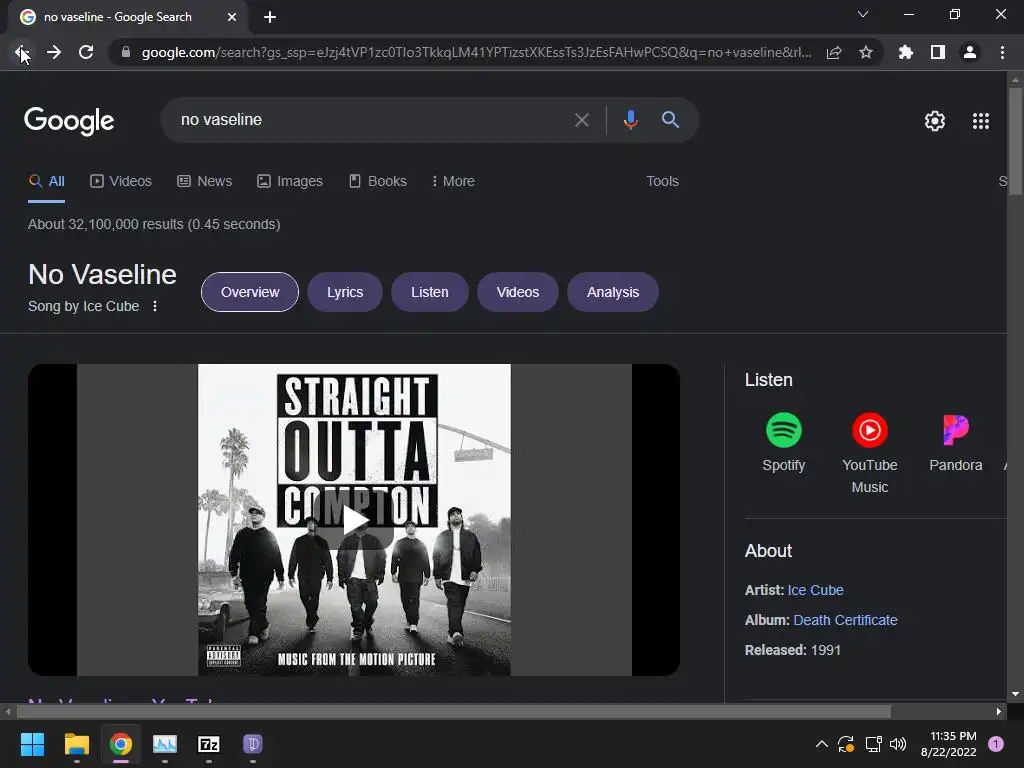Open the tab search chevron
Screen dimensions: 1024x768
click(863, 14)
